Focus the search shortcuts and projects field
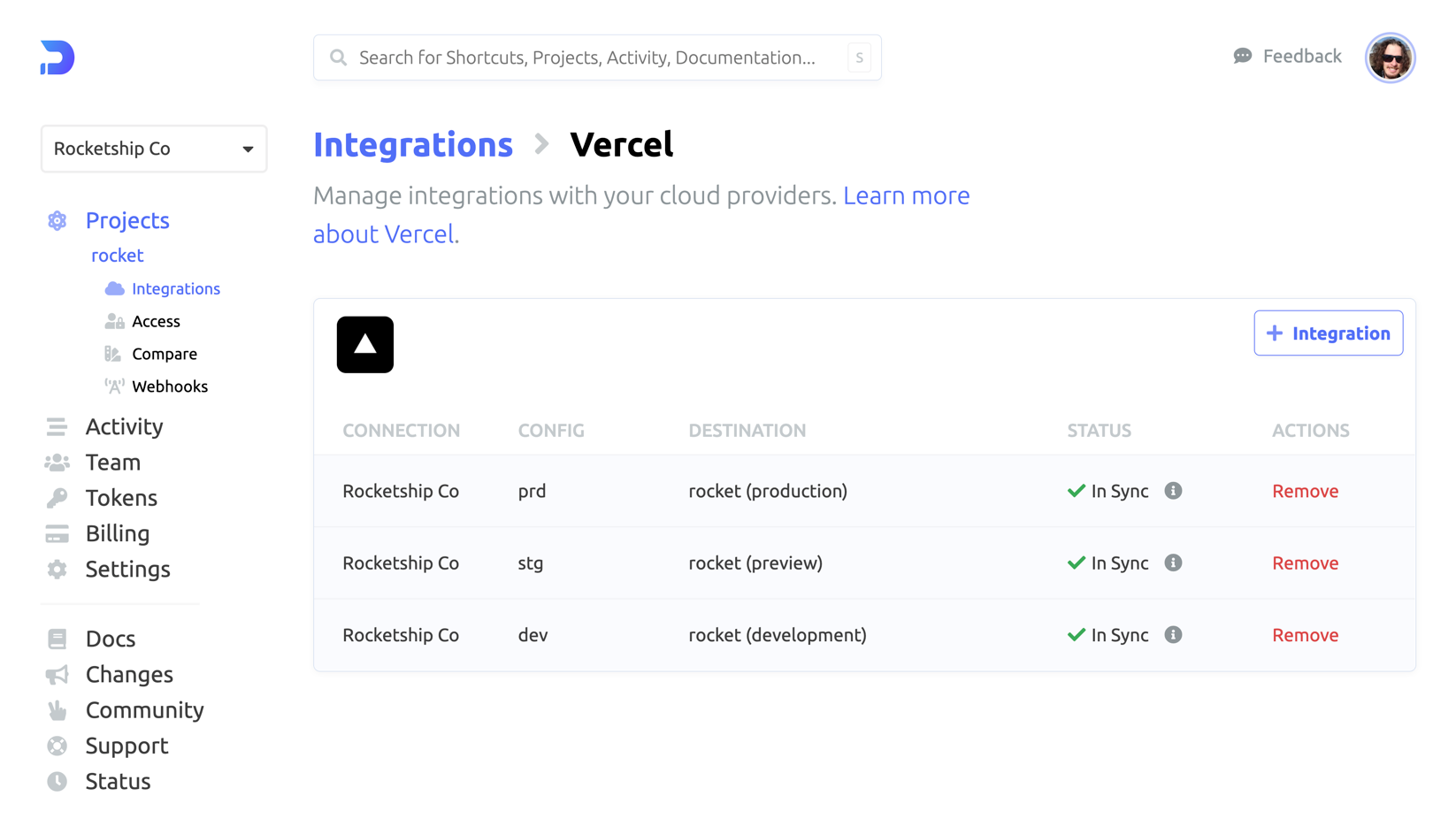 tap(586, 57)
